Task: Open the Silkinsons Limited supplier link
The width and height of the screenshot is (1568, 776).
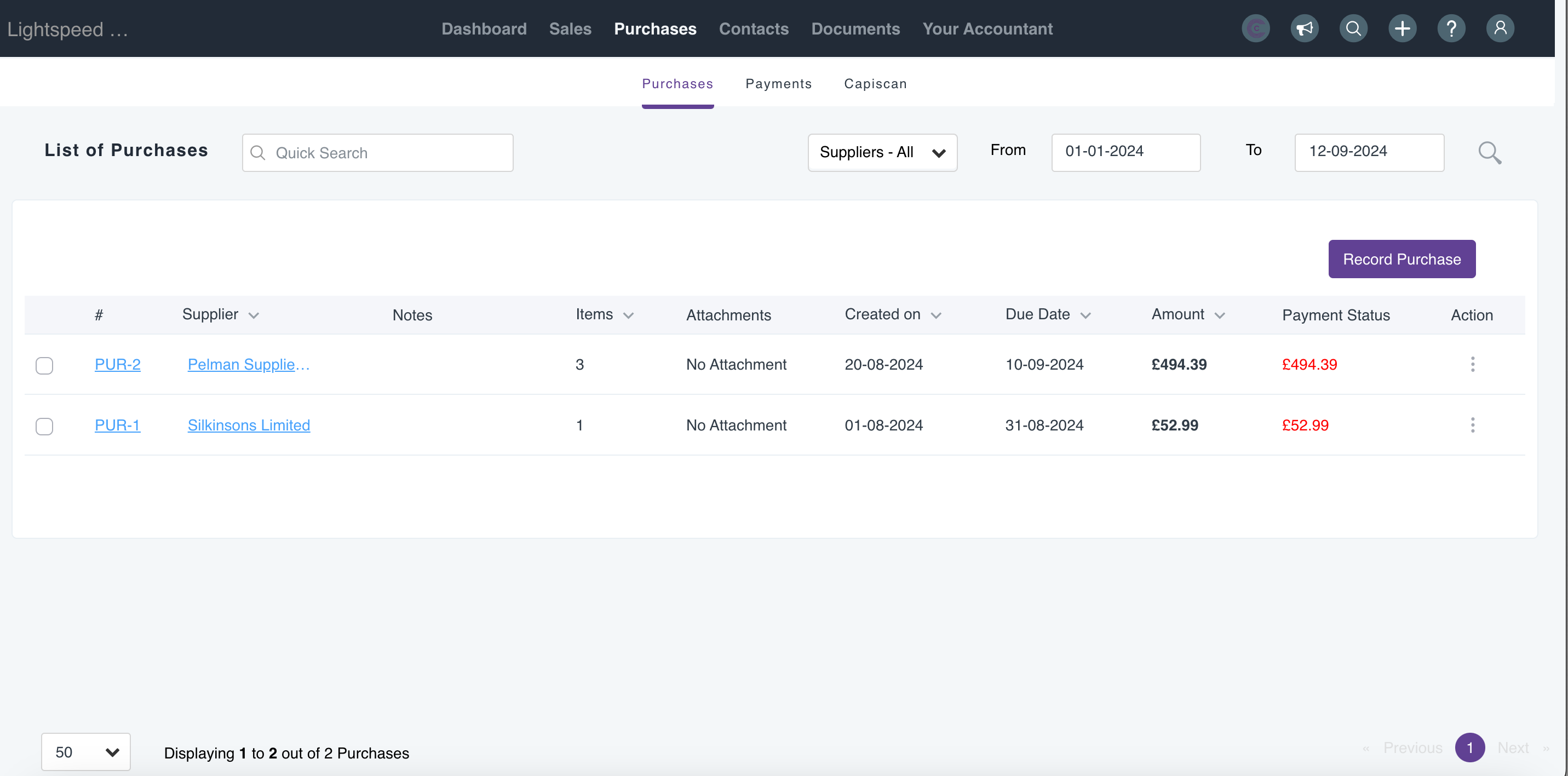Action: coord(248,426)
